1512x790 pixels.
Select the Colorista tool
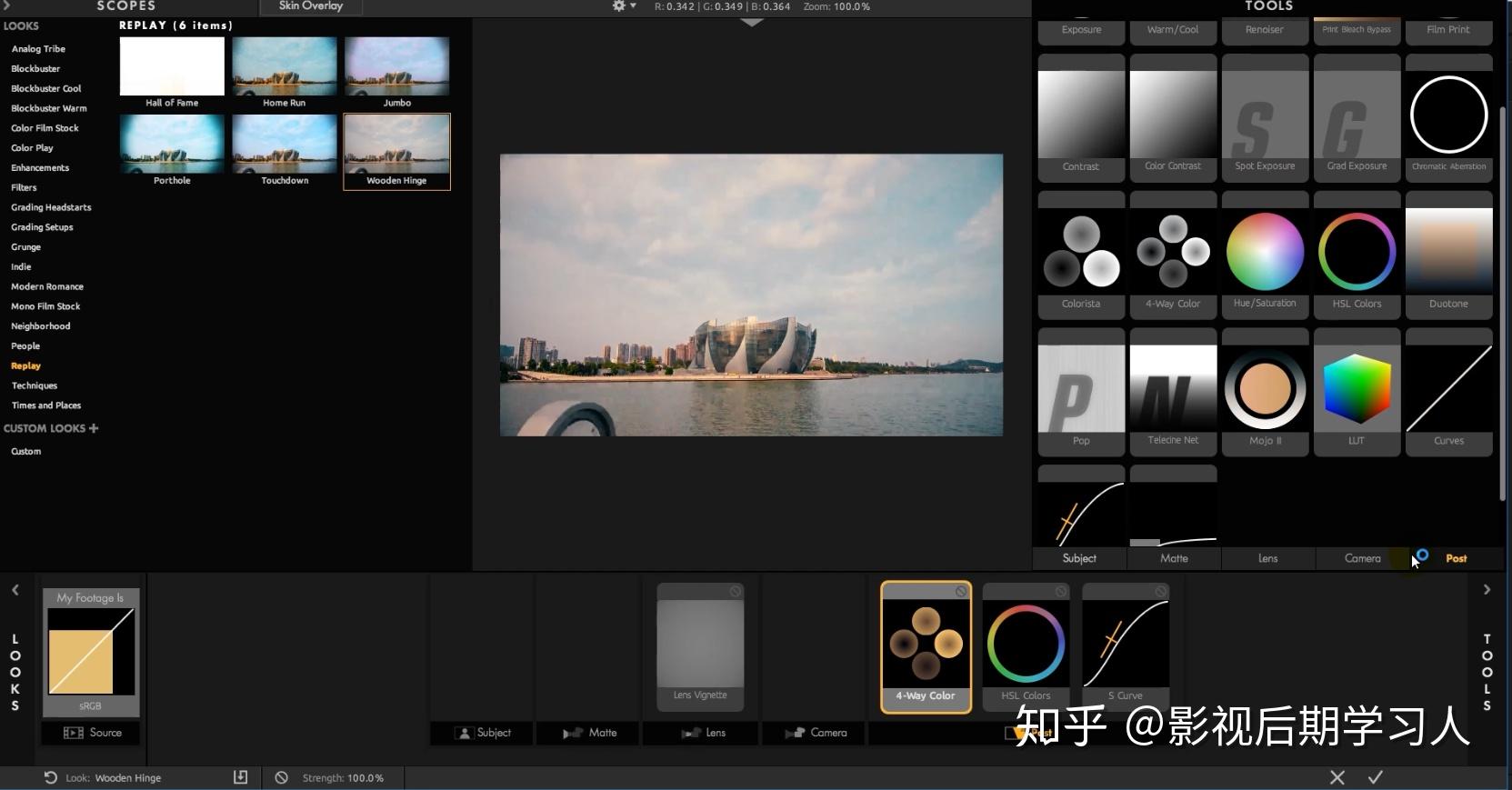tap(1081, 255)
